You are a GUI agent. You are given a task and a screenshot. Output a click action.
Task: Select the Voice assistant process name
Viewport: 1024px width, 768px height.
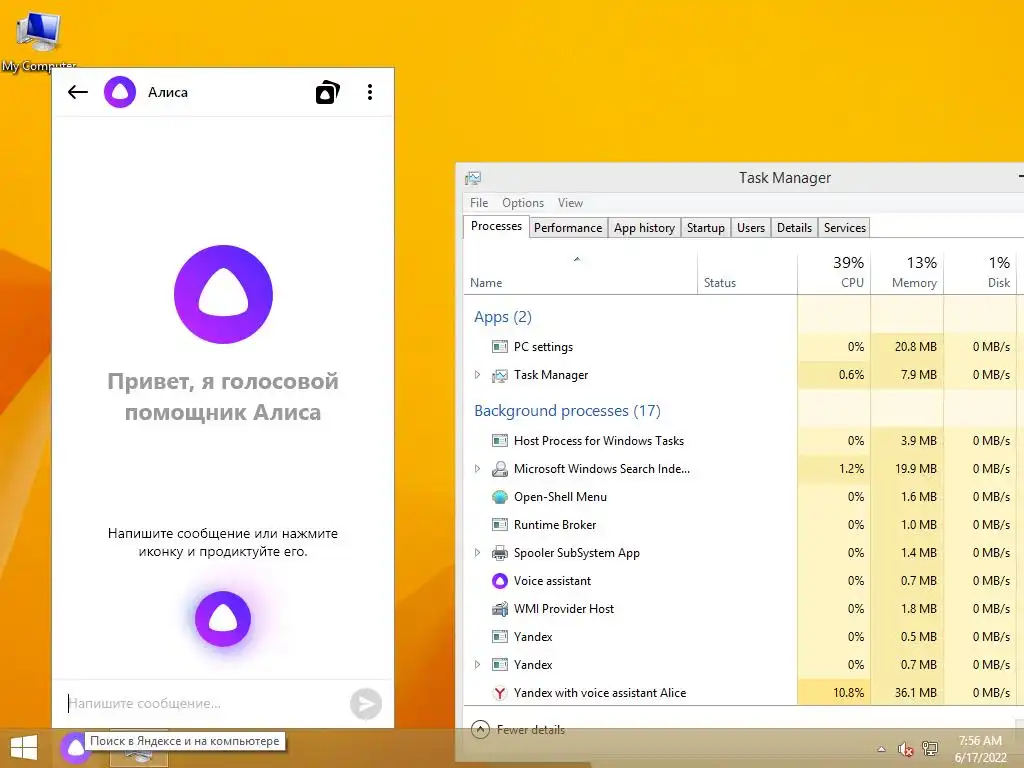(x=552, y=581)
